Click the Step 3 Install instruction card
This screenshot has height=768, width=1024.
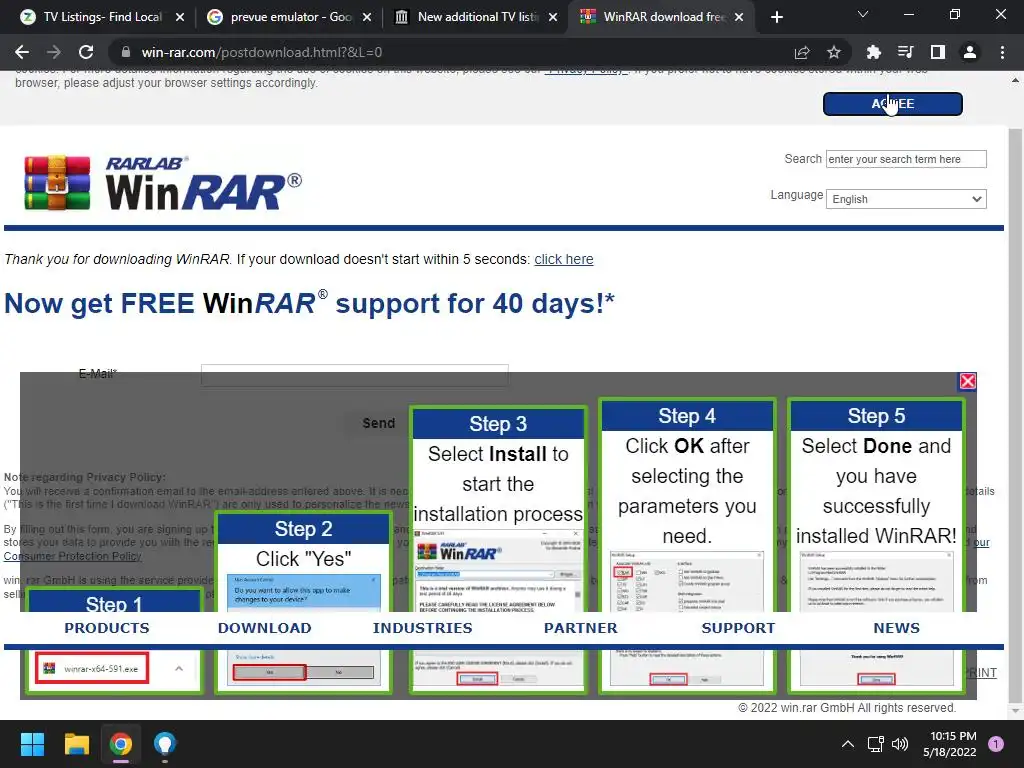498,549
